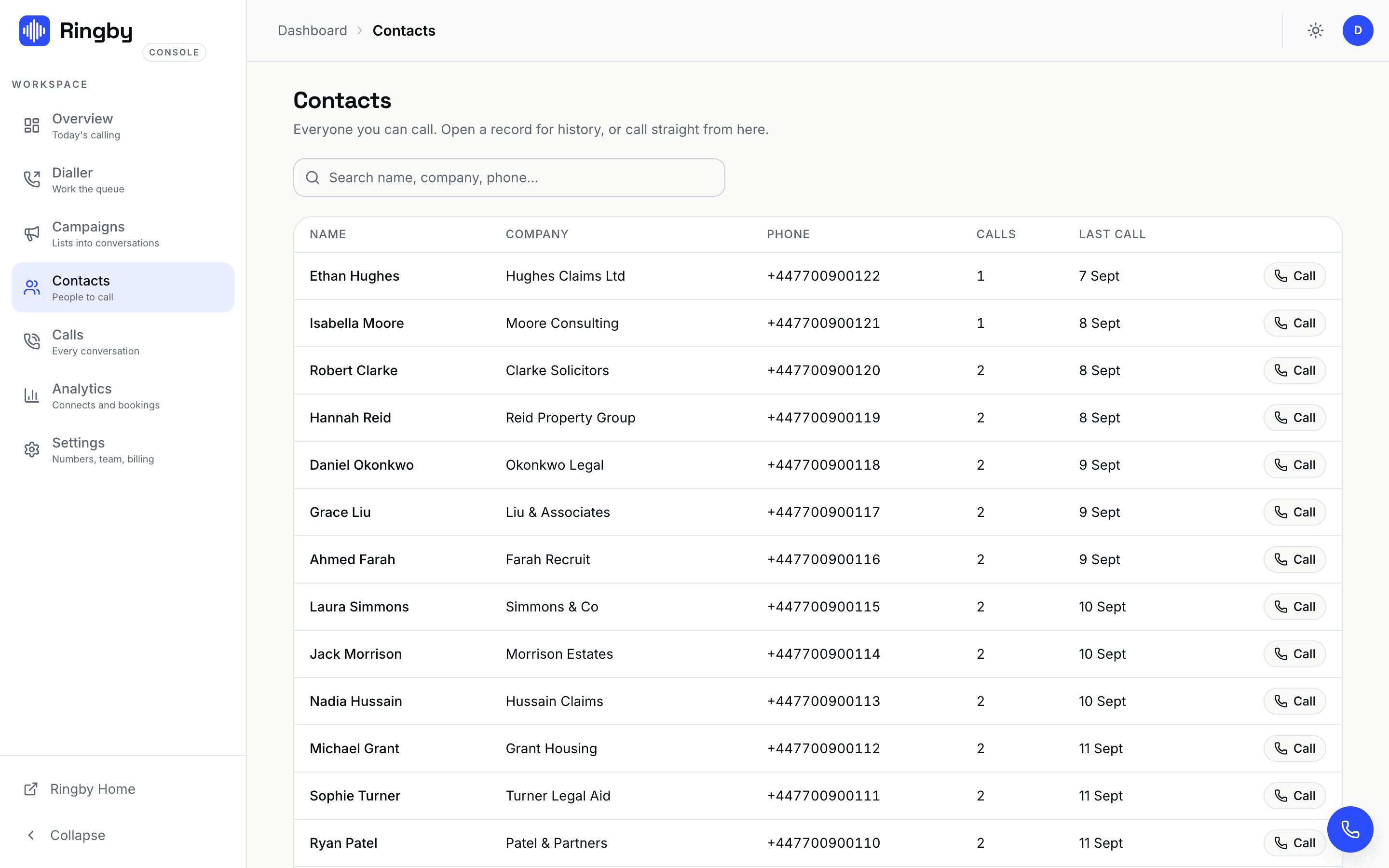This screenshot has height=868, width=1389.
Task: Go to Dashboard breadcrumb link
Action: click(312, 30)
